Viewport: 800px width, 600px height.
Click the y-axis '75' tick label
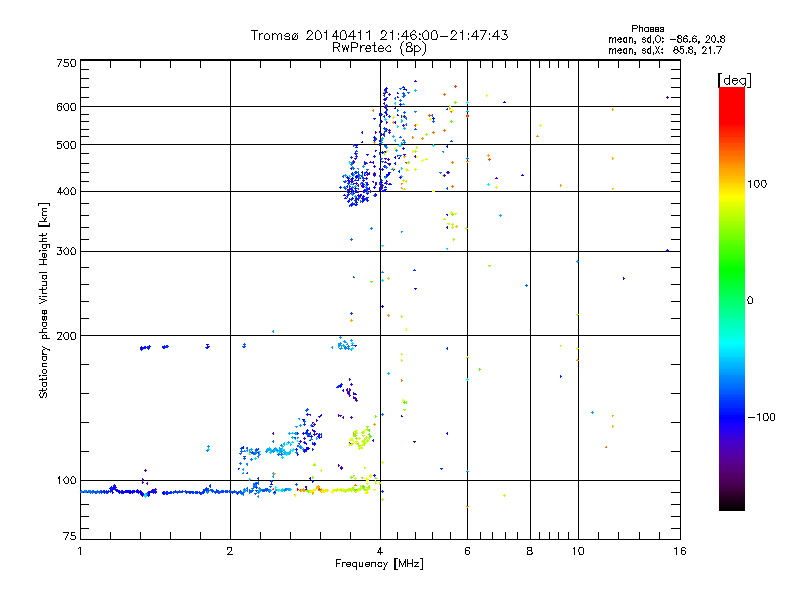click(x=70, y=536)
